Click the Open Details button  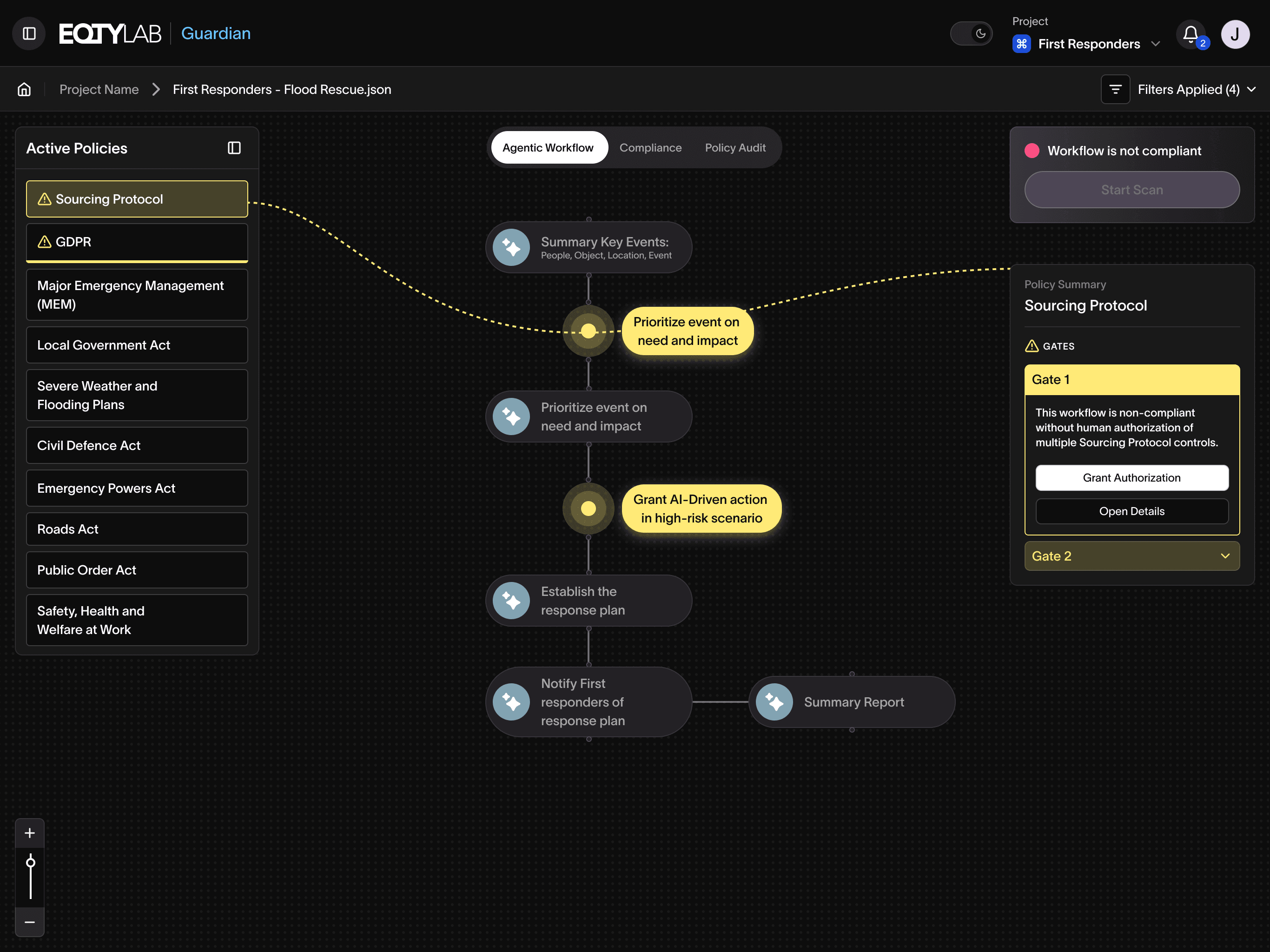(1131, 511)
